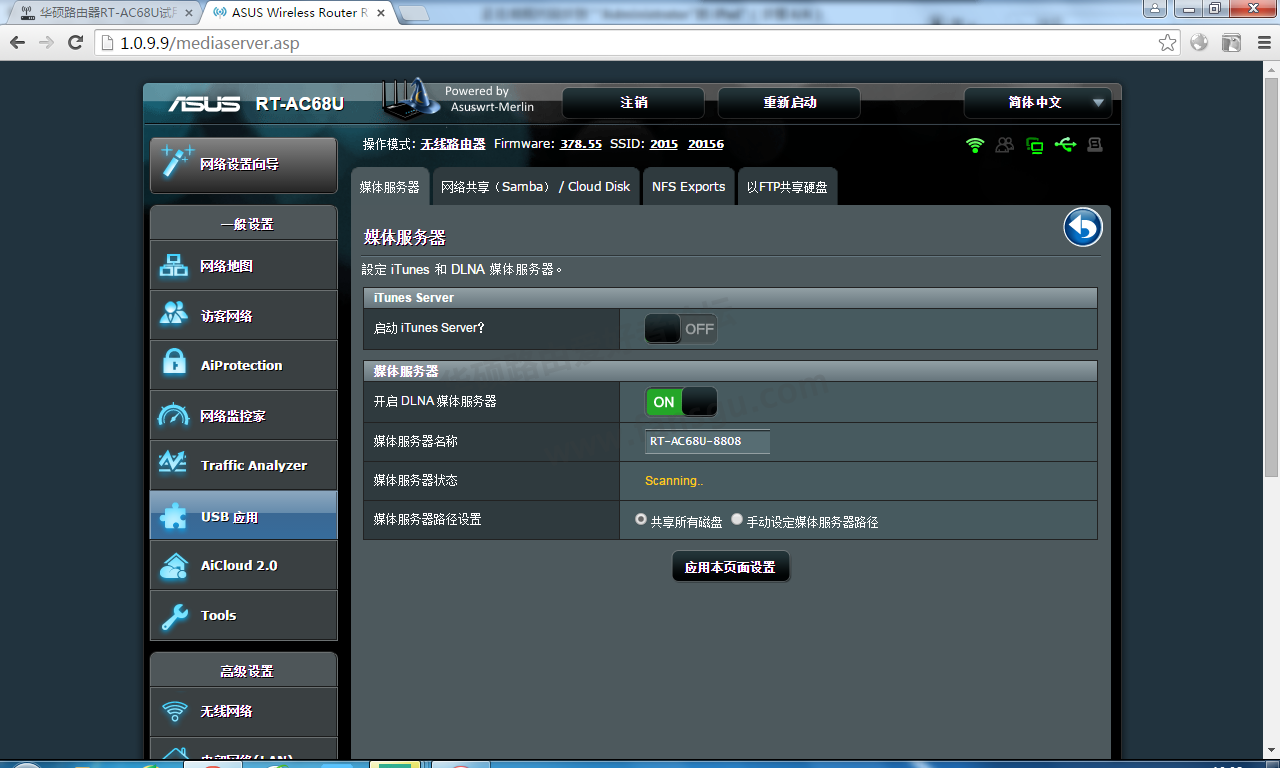The width and height of the screenshot is (1280, 768).
Task: Click the SSID 20156 link
Action: [706, 144]
